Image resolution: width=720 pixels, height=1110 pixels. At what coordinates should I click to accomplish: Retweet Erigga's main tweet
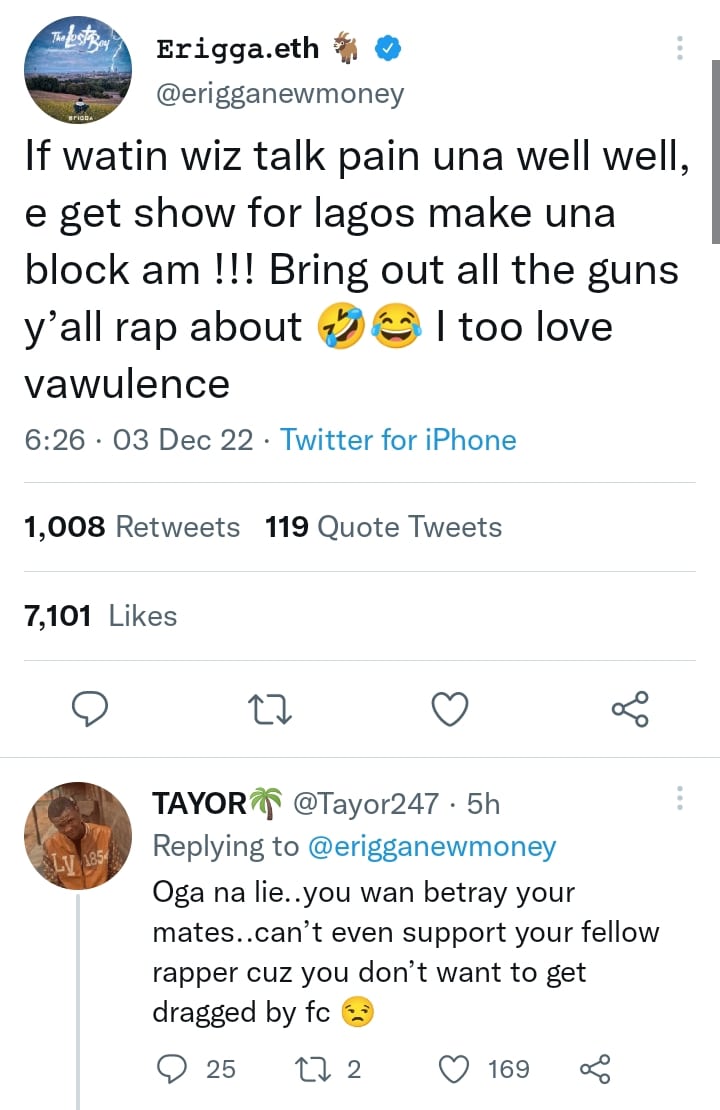pyautogui.click(x=268, y=710)
